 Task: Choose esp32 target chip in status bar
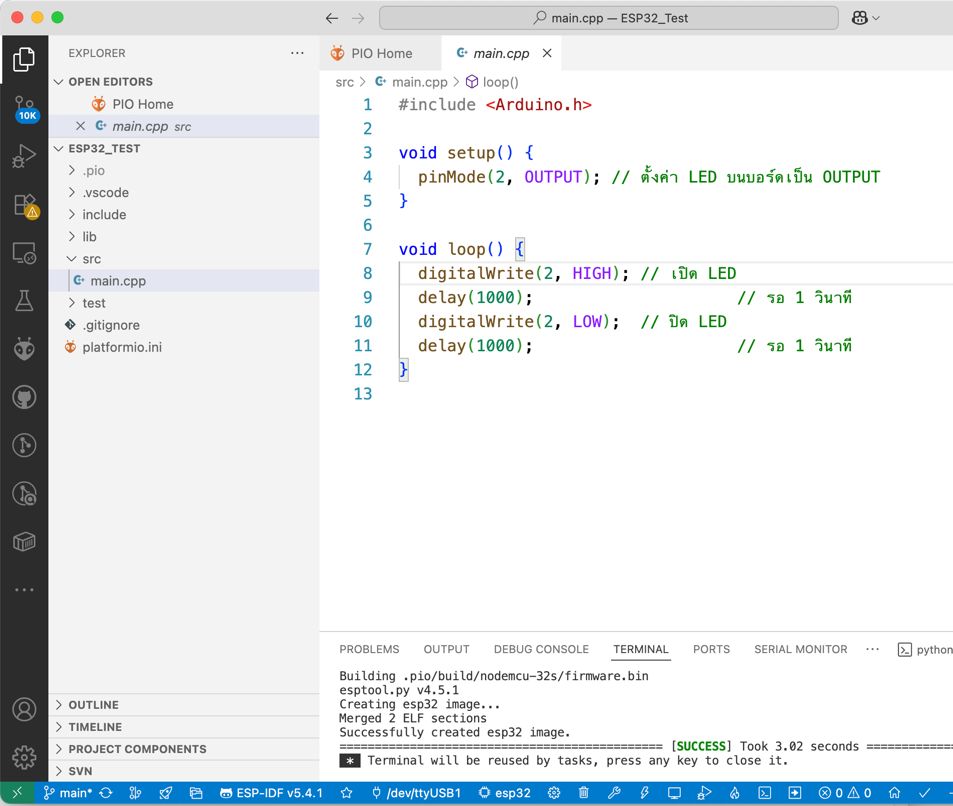point(504,793)
